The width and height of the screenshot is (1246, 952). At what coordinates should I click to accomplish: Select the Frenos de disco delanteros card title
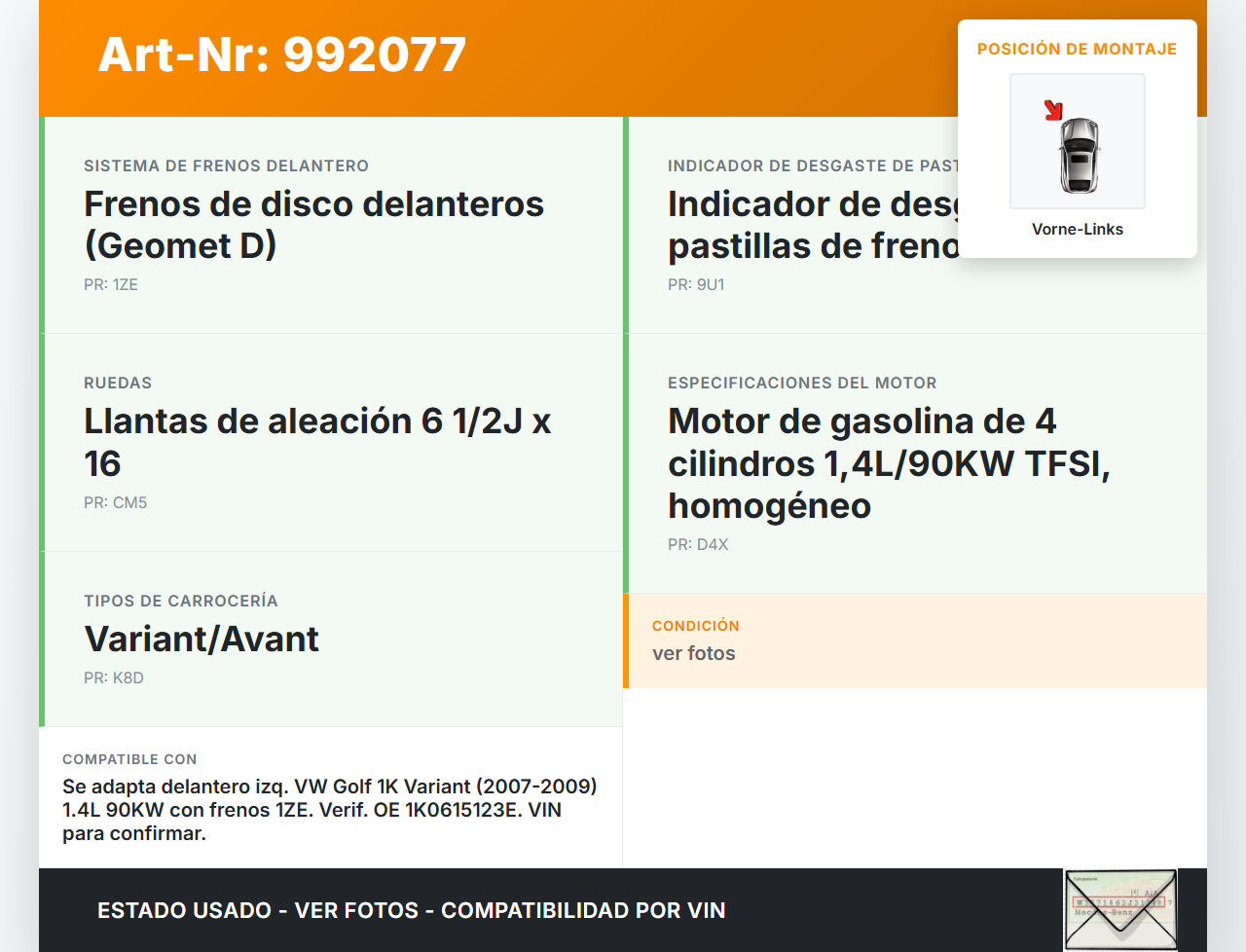click(x=313, y=225)
